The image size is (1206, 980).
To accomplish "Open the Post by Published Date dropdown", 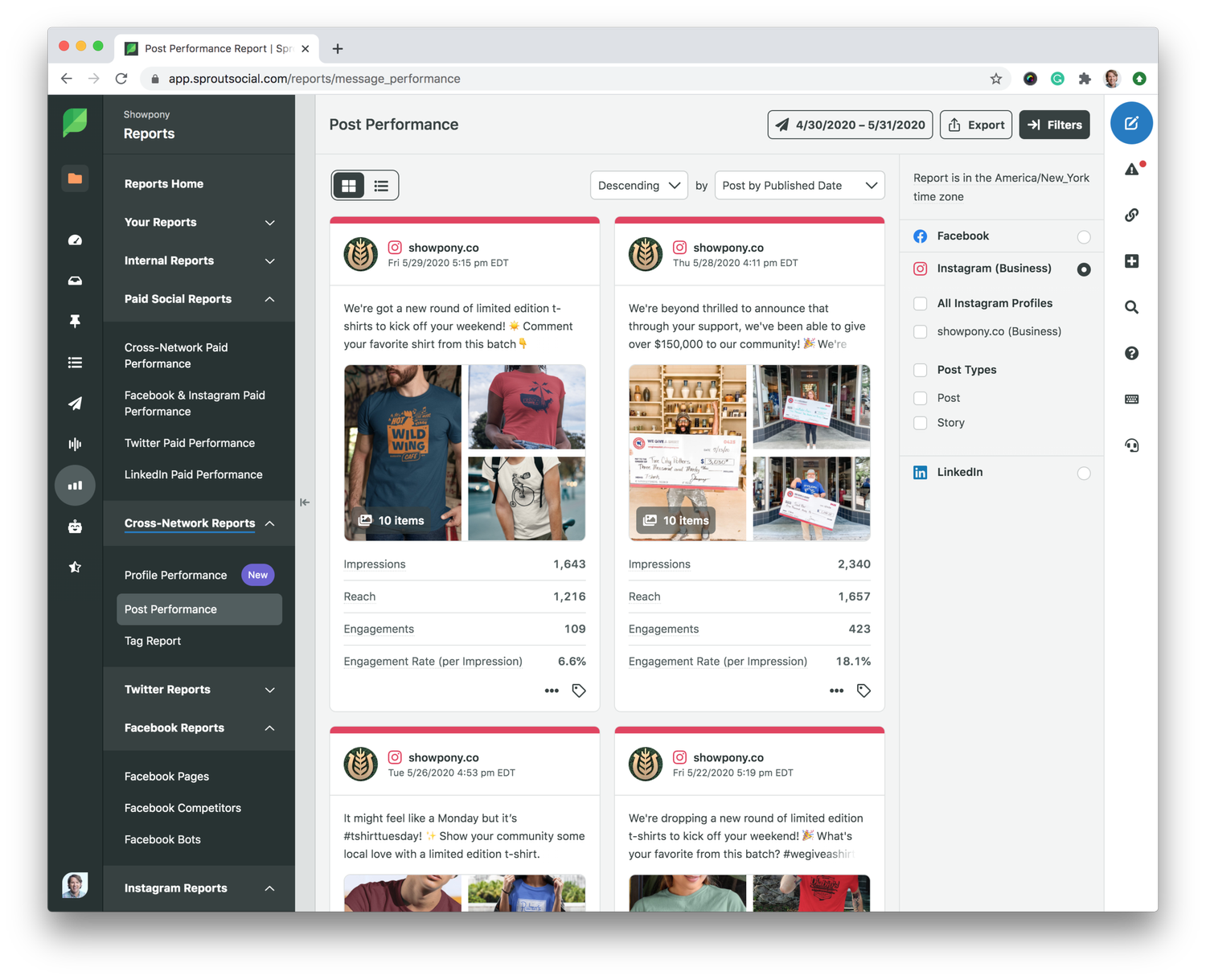I will coord(799,186).
